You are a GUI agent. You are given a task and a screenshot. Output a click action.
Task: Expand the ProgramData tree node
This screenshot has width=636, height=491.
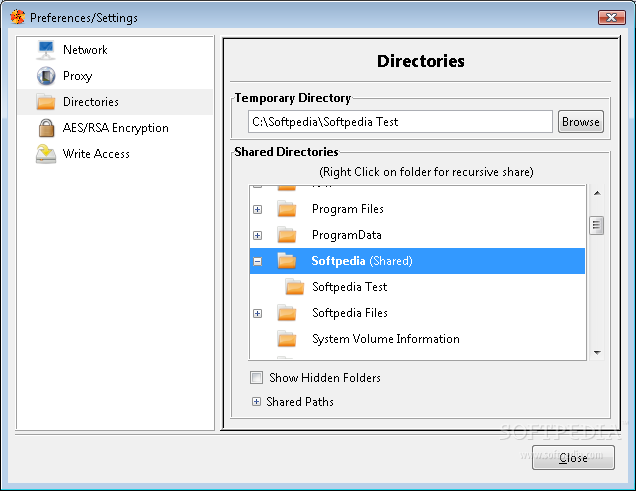coord(257,235)
